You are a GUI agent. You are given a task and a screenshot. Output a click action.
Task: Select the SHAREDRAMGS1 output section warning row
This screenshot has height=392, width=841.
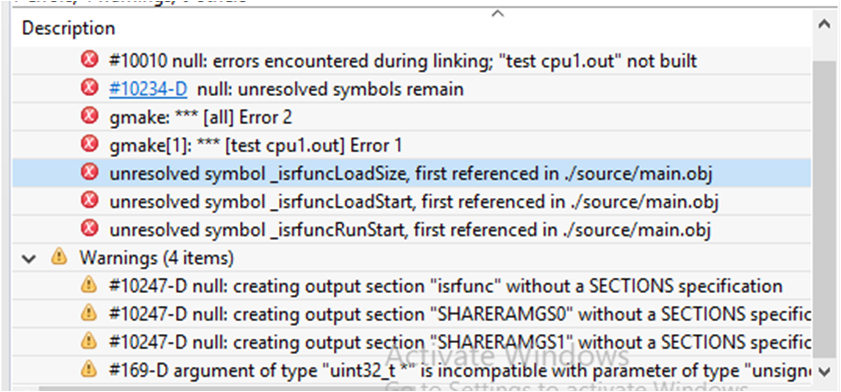411,341
